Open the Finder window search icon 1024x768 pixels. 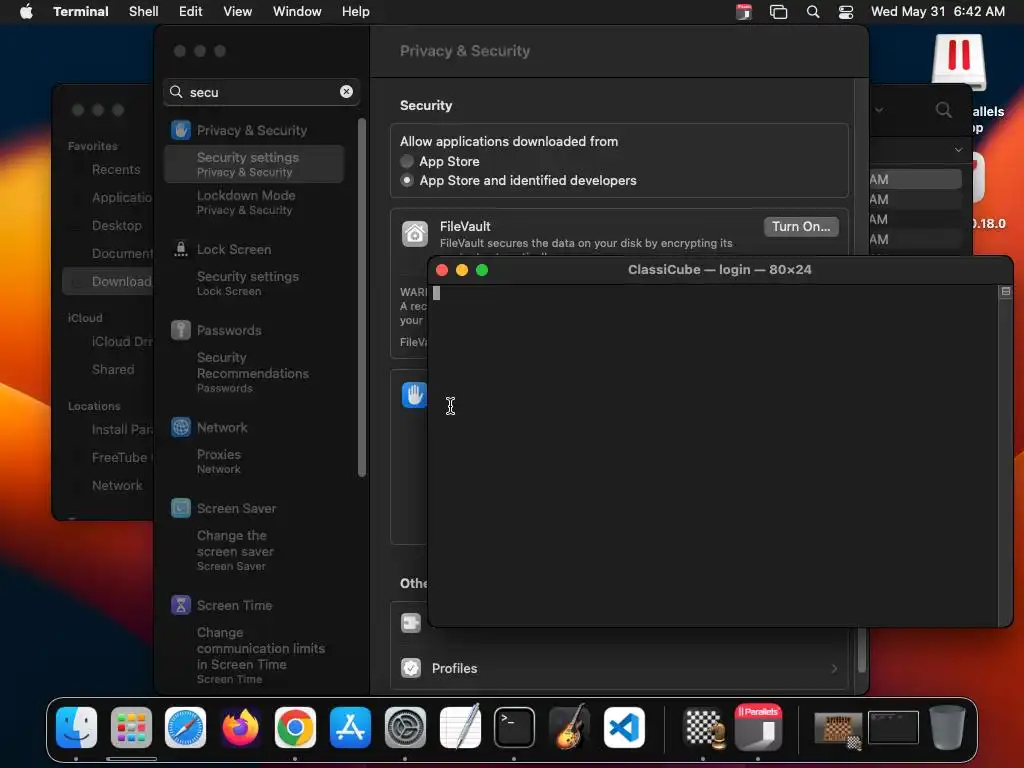[944, 110]
